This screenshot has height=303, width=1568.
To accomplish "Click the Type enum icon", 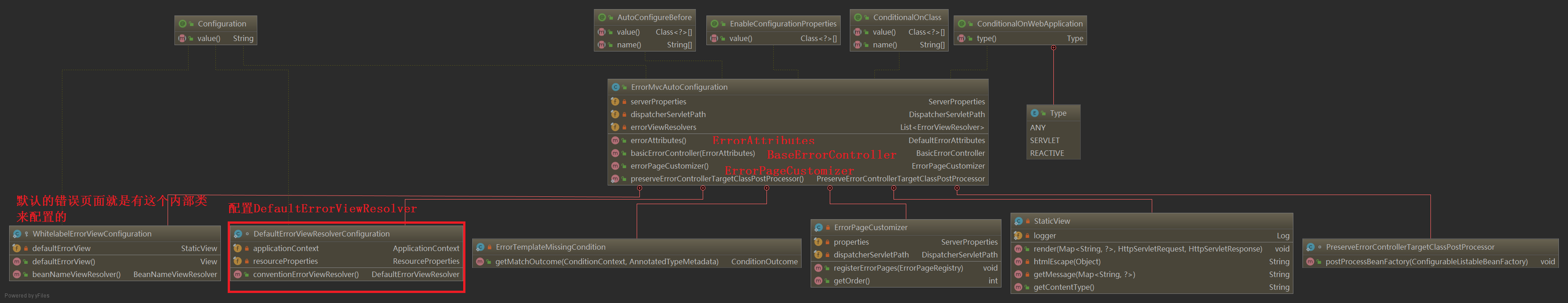I will pyautogui.click(x=1034, y=113).
